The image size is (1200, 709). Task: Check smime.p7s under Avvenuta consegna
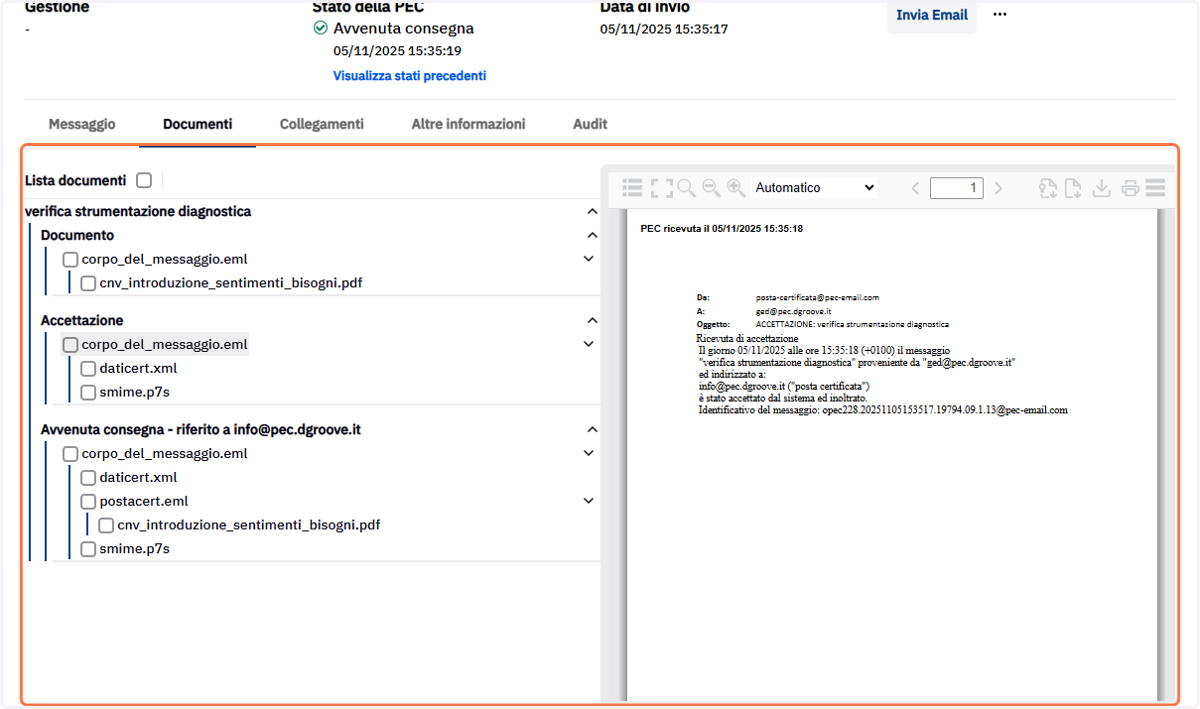click(x=88, y=550)
